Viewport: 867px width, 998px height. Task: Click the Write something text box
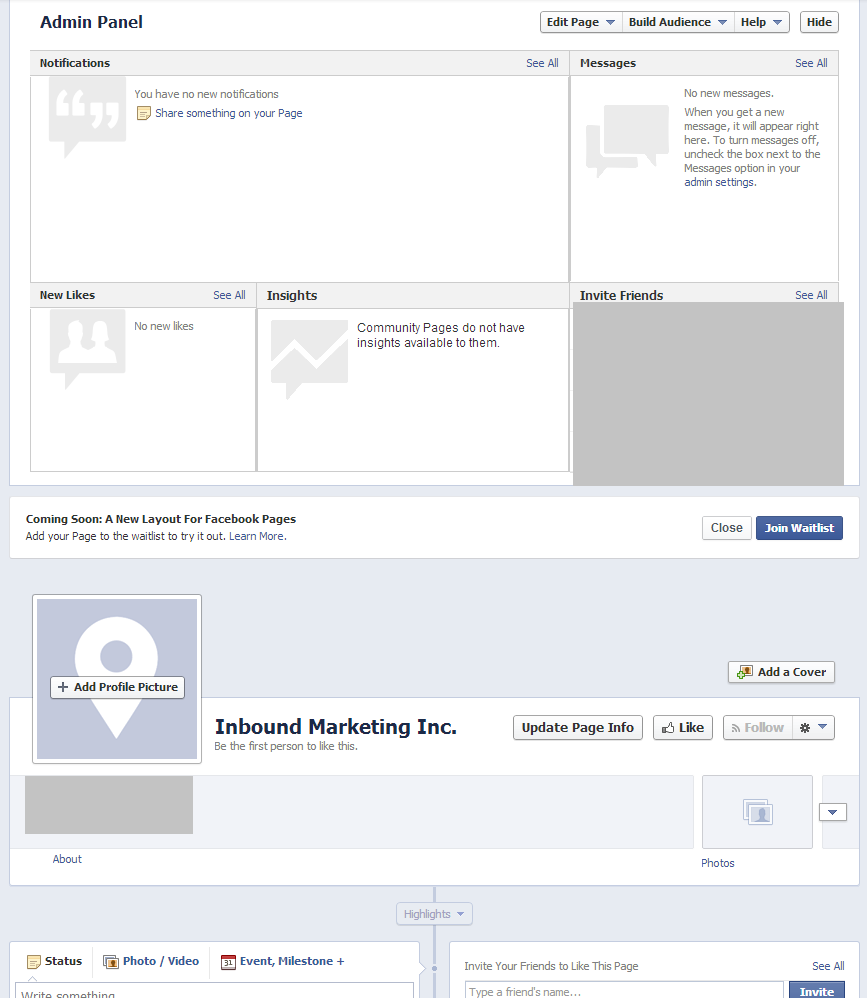(x=215, y=992)
